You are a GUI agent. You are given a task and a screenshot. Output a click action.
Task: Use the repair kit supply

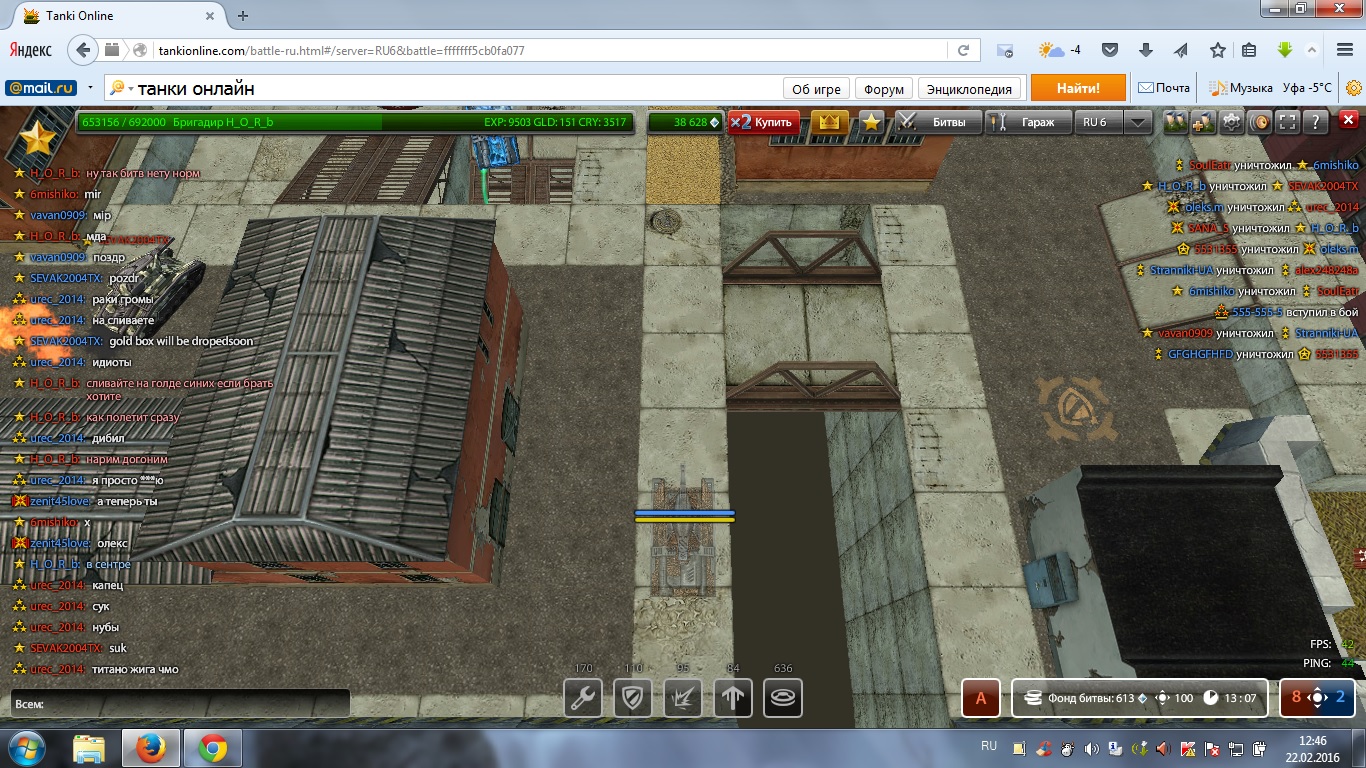point(583,698)
